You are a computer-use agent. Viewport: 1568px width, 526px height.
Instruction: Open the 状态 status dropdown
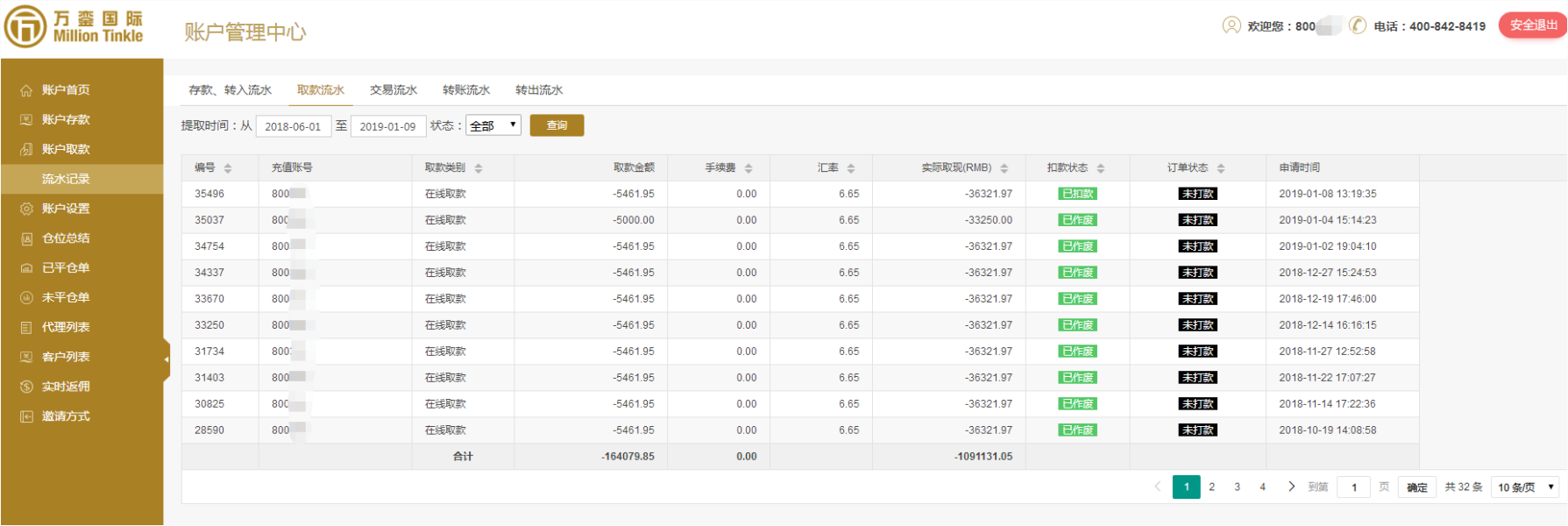pos(493,125)
